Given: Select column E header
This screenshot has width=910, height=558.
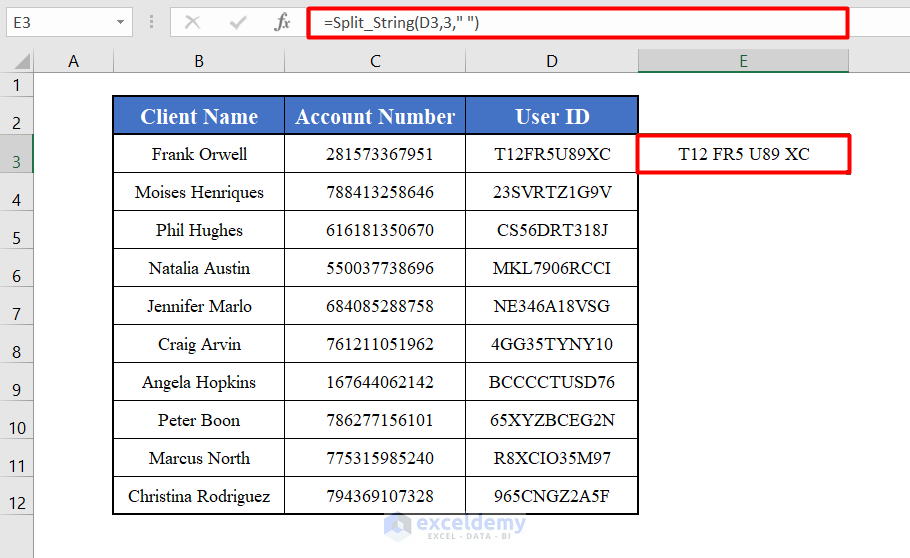Looking at the screenshot, I should [743, 62].
